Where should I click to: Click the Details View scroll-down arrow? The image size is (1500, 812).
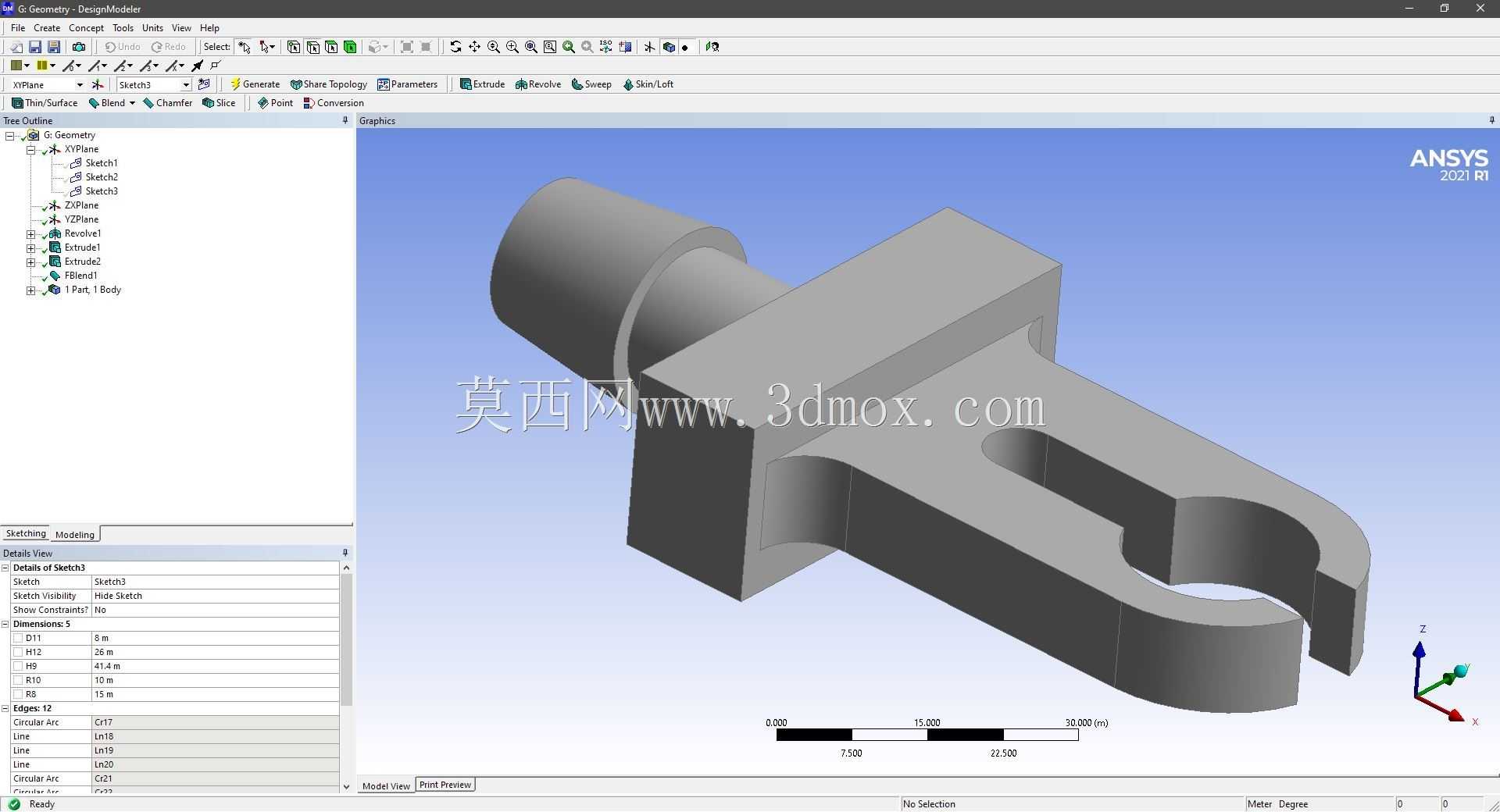pyautogui.click(x=346, y=786)
